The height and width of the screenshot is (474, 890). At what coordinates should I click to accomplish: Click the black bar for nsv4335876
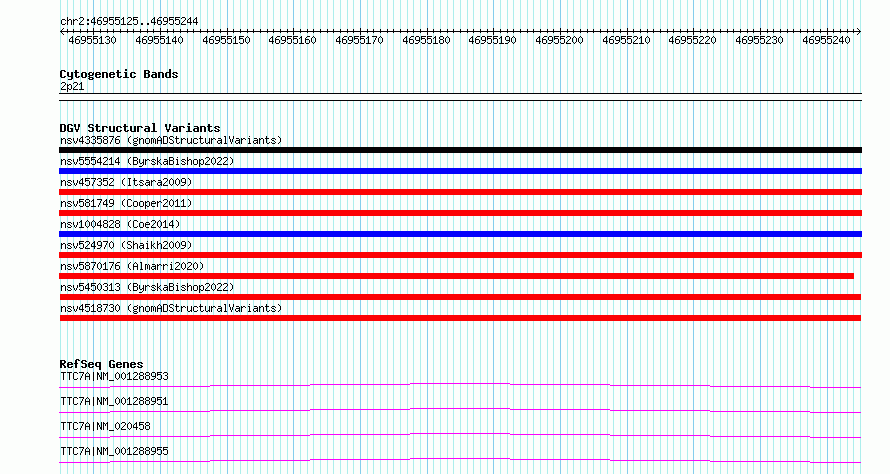[x=460, y=150]
